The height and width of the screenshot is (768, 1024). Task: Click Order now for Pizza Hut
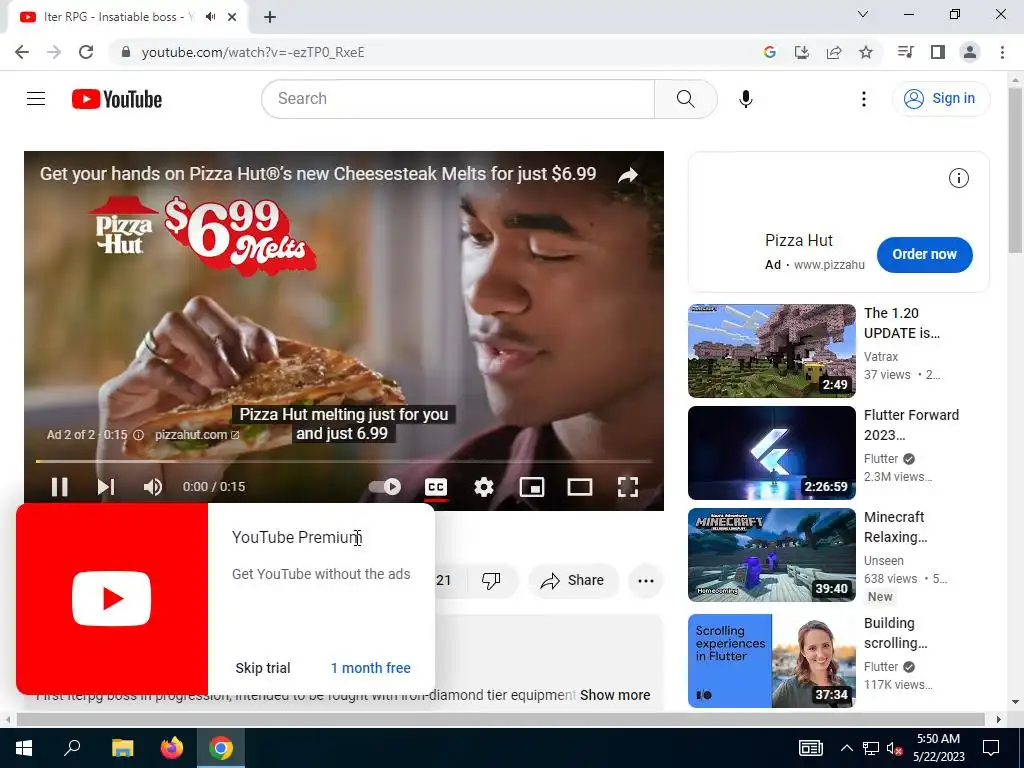[924, 254]
